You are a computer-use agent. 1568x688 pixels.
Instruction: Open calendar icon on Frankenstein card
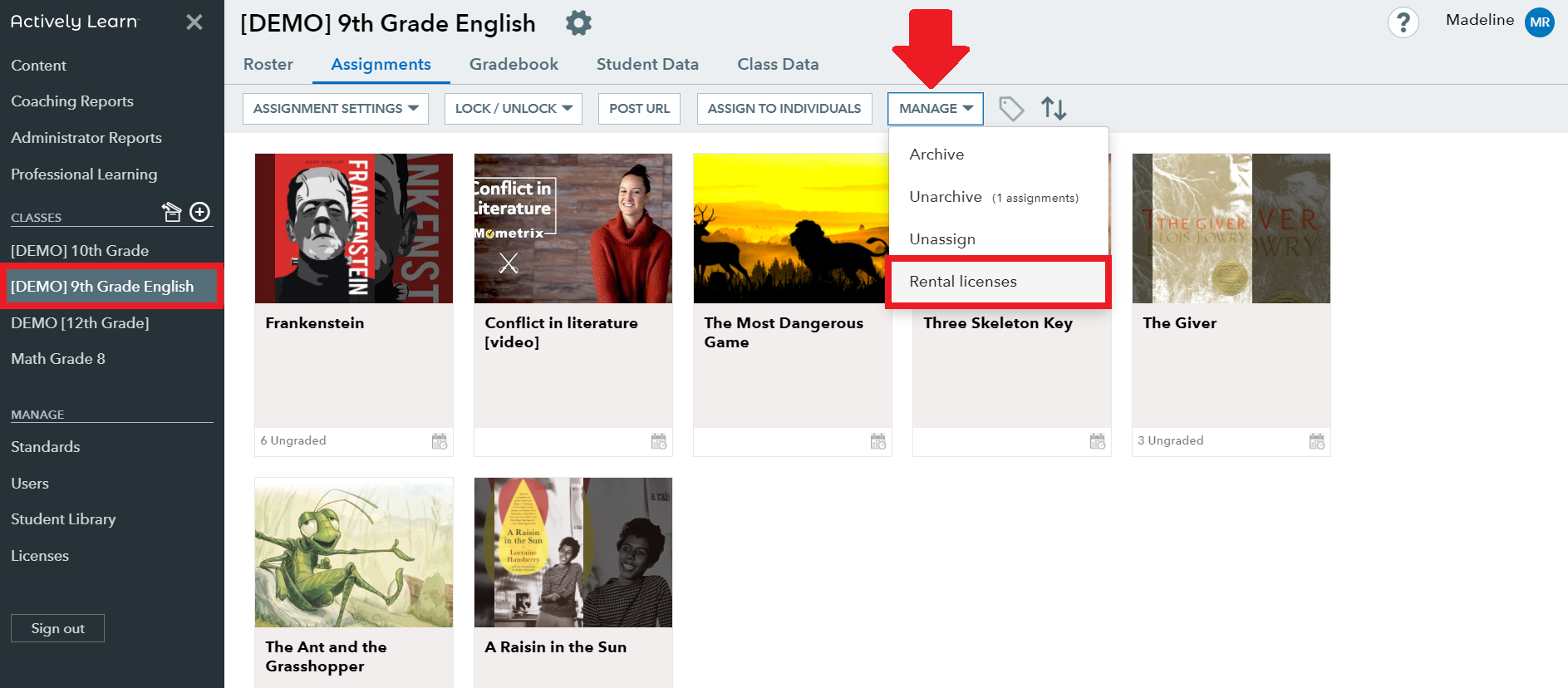click(440, 441)
